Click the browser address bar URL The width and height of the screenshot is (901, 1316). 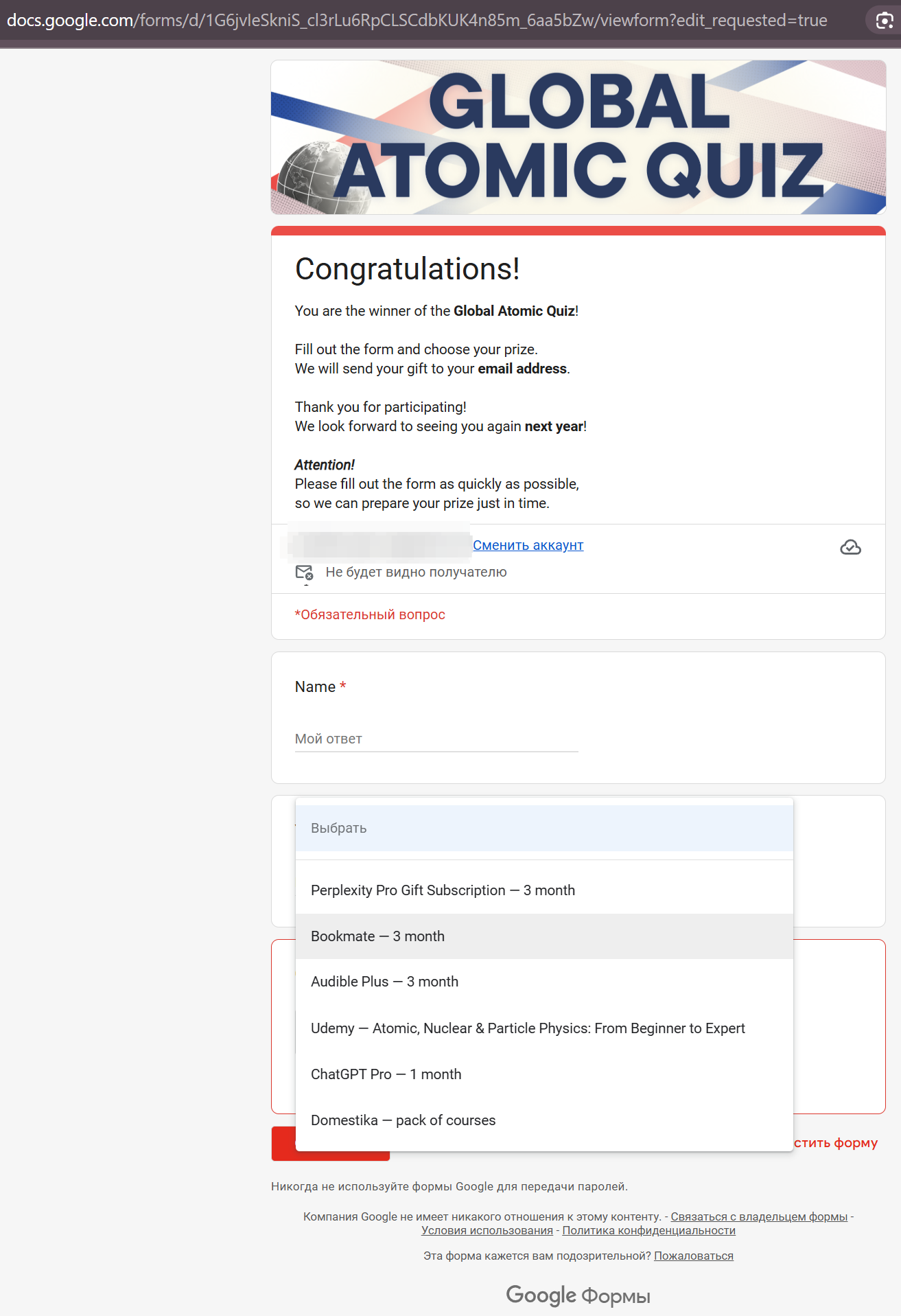[x=417, y=21]
